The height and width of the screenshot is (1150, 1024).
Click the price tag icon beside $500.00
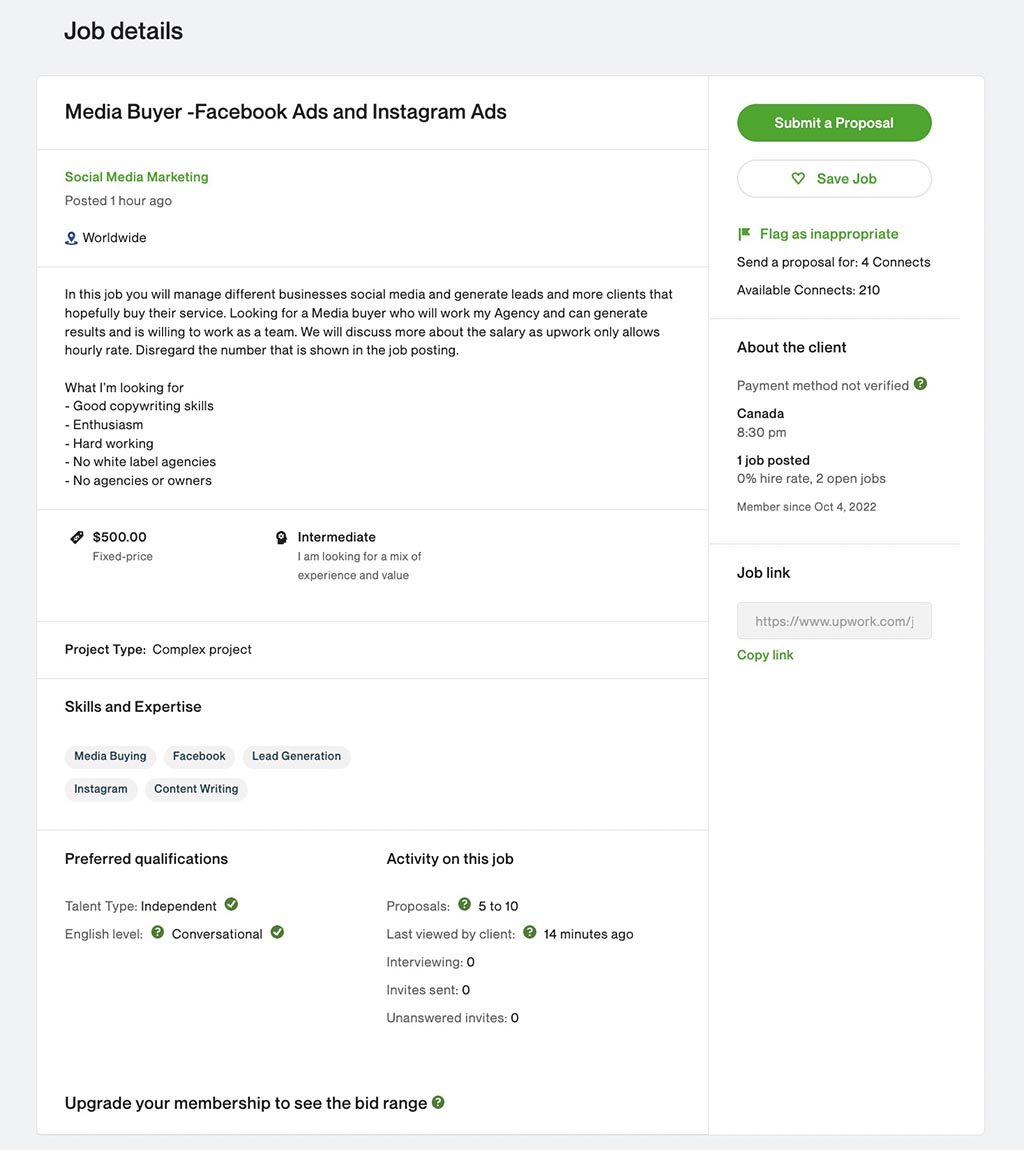76,538
